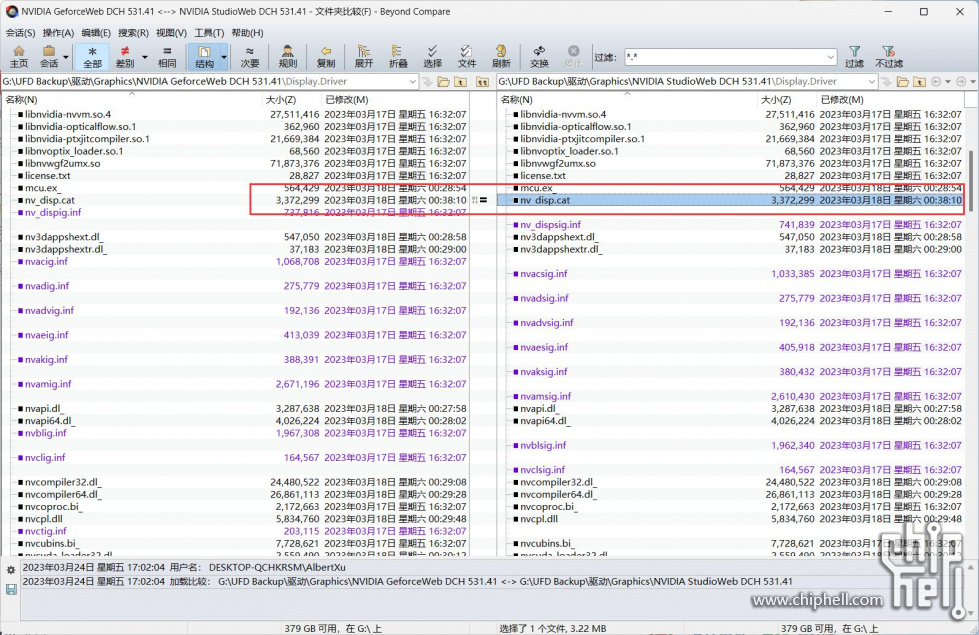The image size is (979, 635).
Task: Open the 操作(A) menu
Action: (x=58, y=33)
